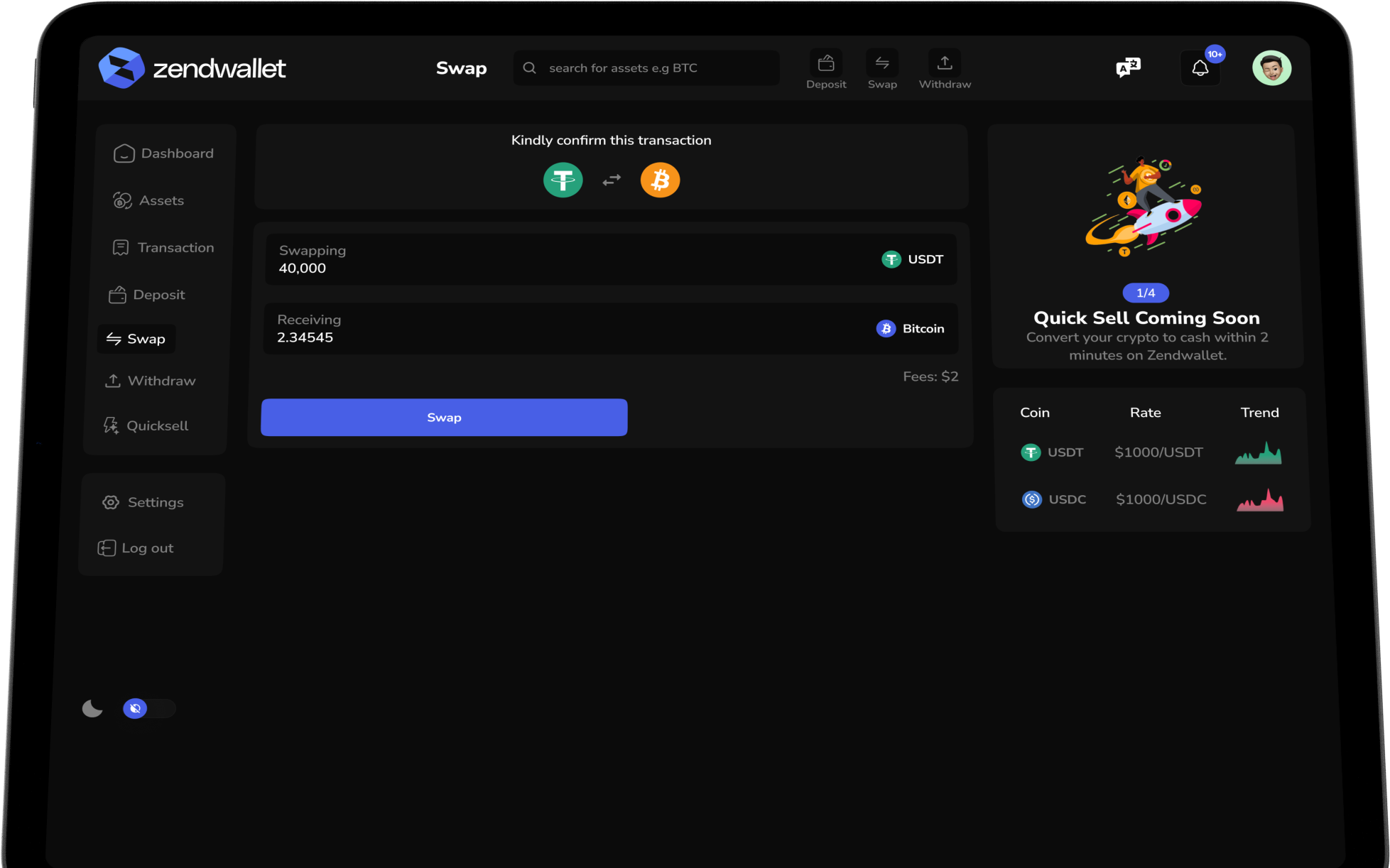Viewport: 1390px width, 868px height.
Task: Click the Bitcoin coin icon in the confirmation banner
Action: [660, 180]
